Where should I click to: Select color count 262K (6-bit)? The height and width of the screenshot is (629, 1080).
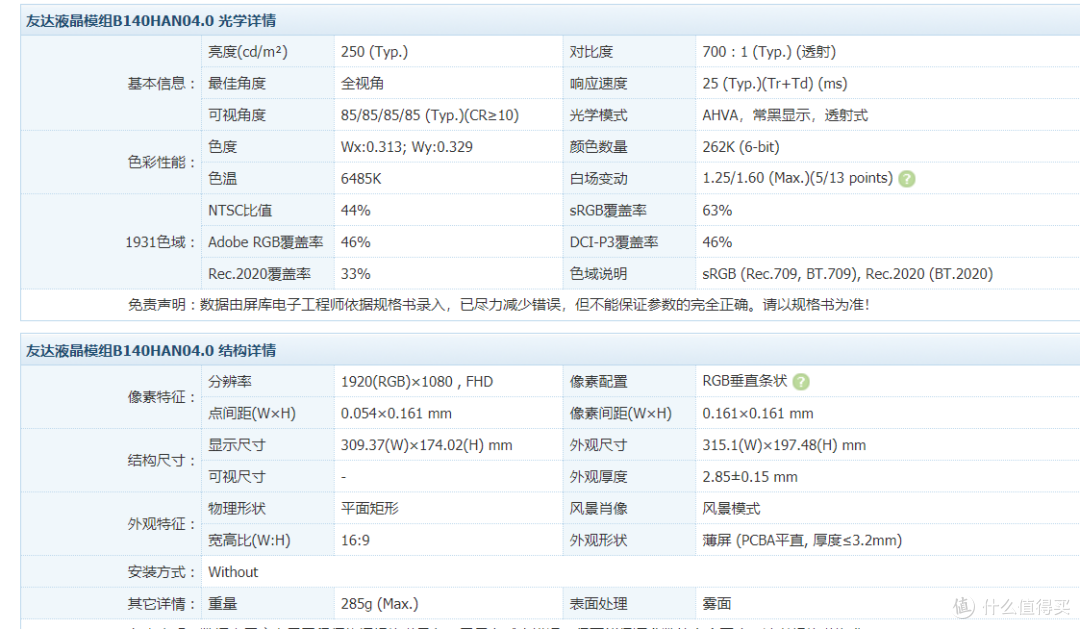point(740,147)
